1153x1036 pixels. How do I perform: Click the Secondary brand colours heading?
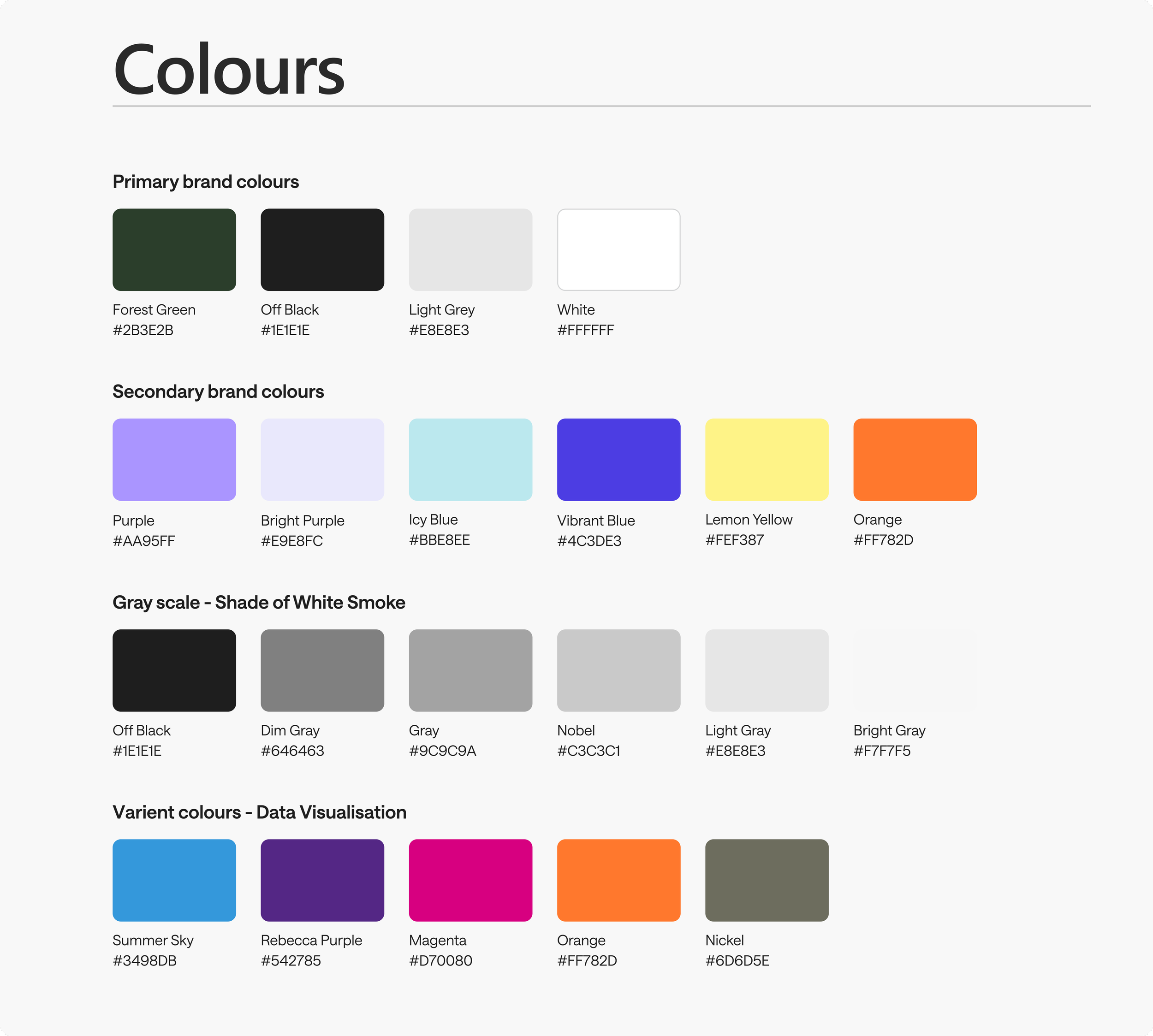218,391
